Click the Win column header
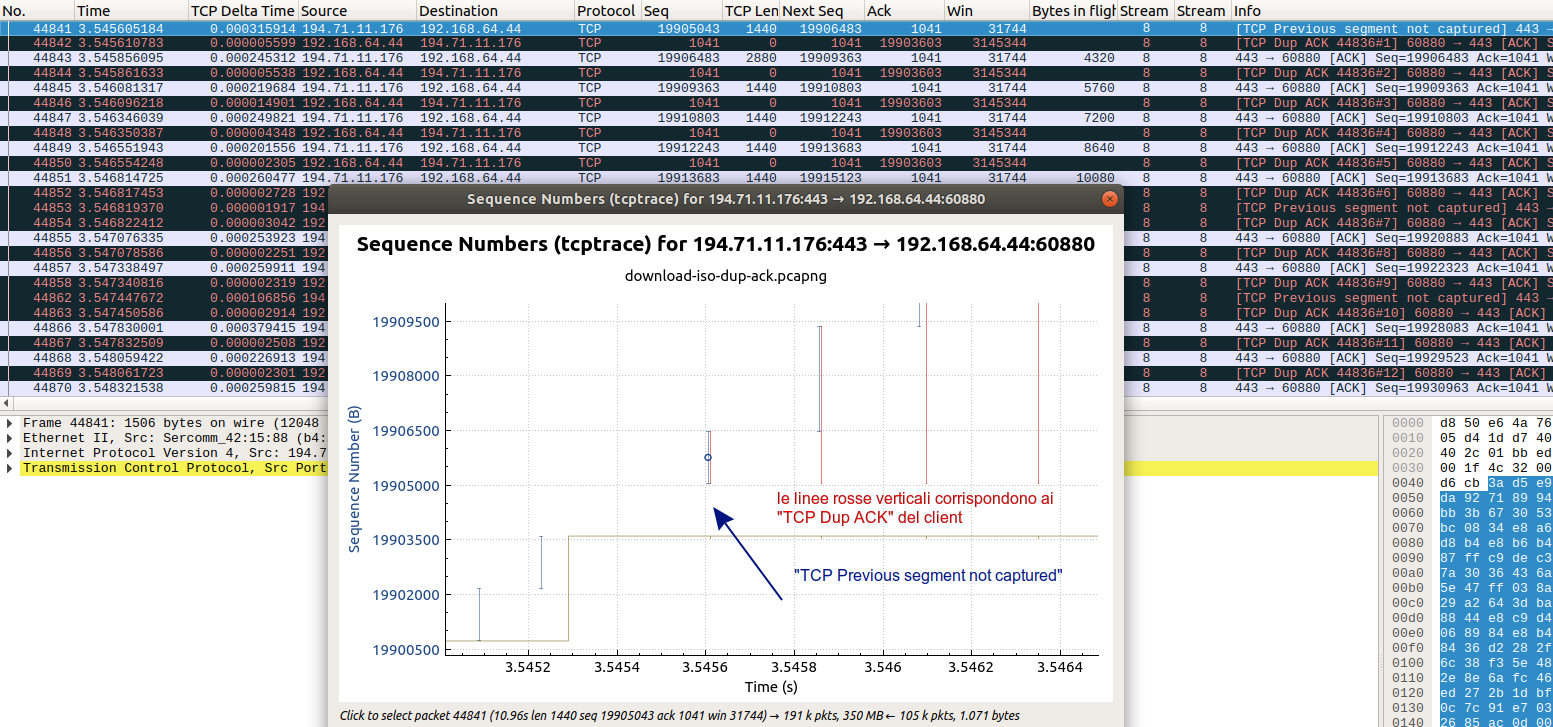Screen dimensions: 1553x727 click(987, 11)
